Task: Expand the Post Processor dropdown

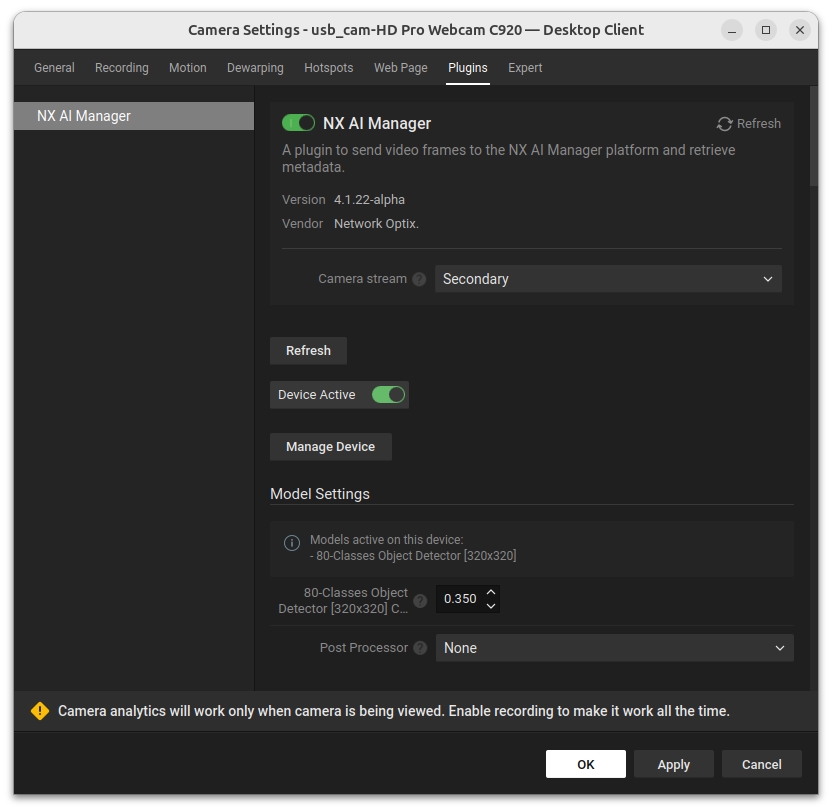Action: click(614, 648)
